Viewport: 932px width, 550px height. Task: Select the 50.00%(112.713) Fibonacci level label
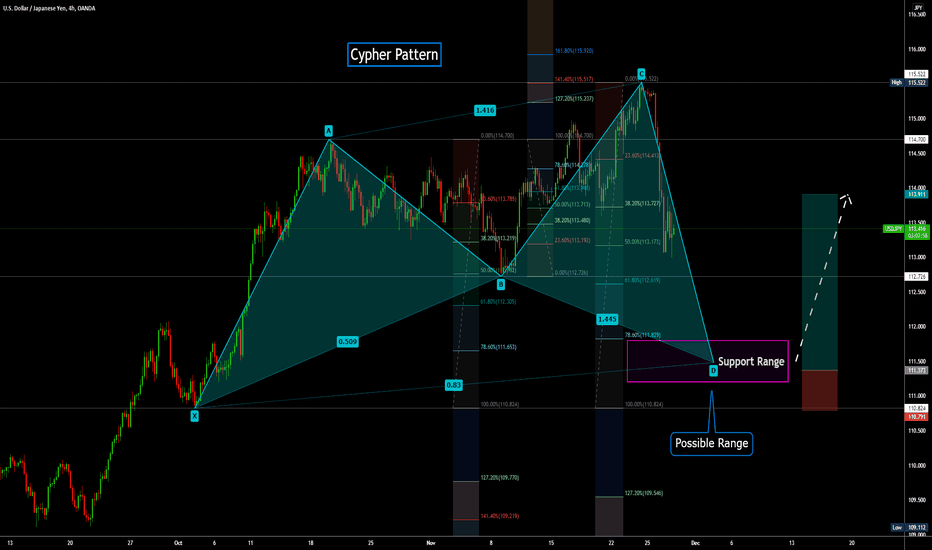(x=572, y=205)
